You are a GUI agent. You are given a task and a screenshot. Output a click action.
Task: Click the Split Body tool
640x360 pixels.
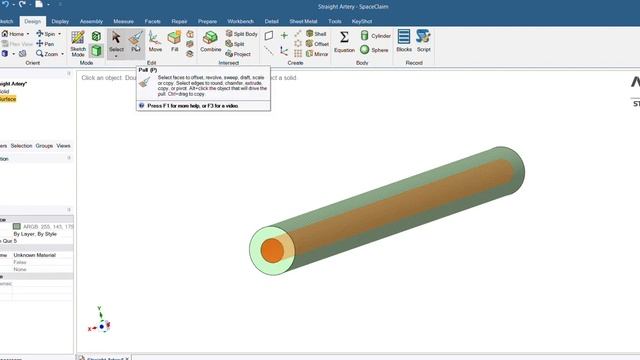point(242,34)
